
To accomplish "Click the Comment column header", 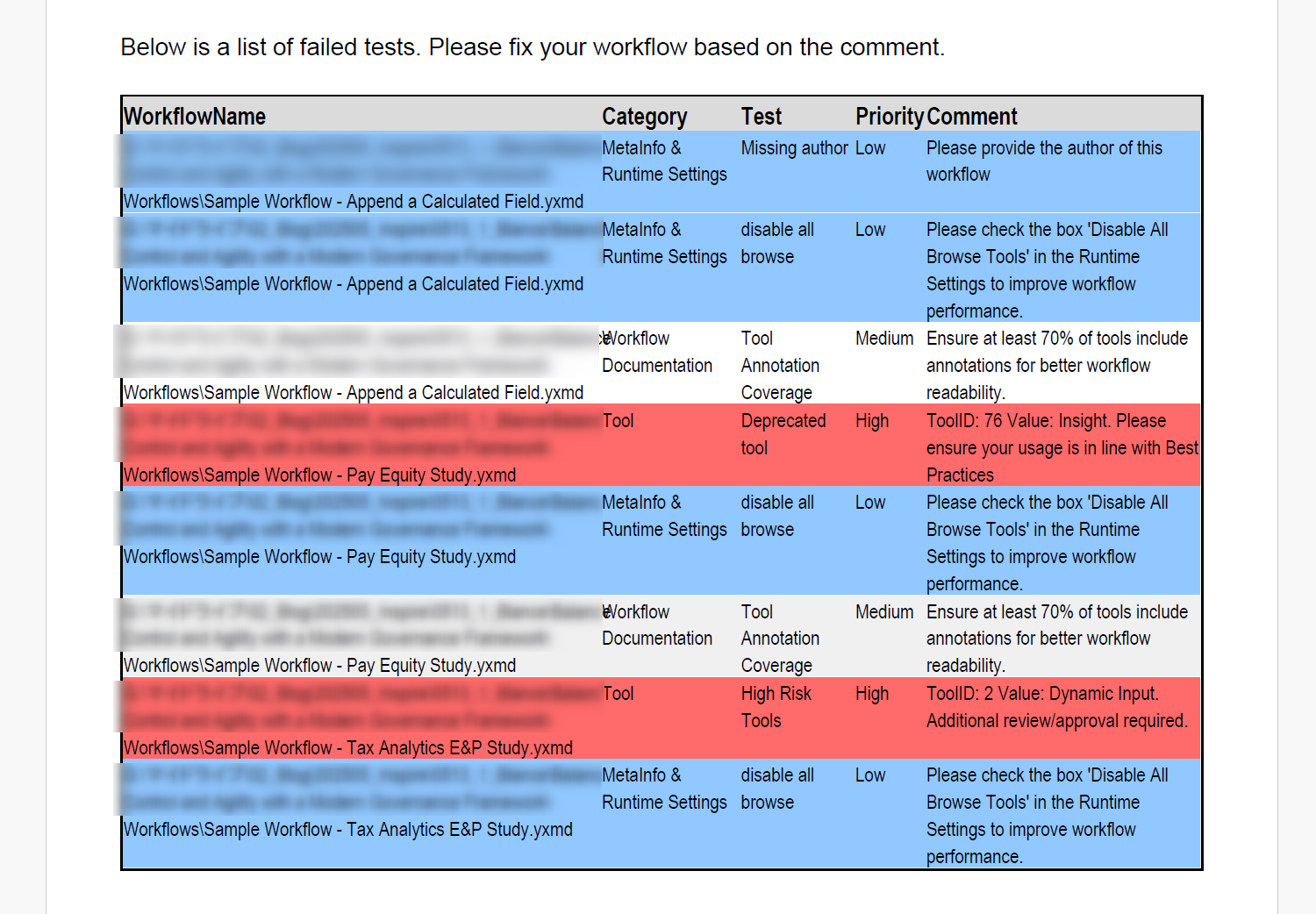I will (972, 117).
